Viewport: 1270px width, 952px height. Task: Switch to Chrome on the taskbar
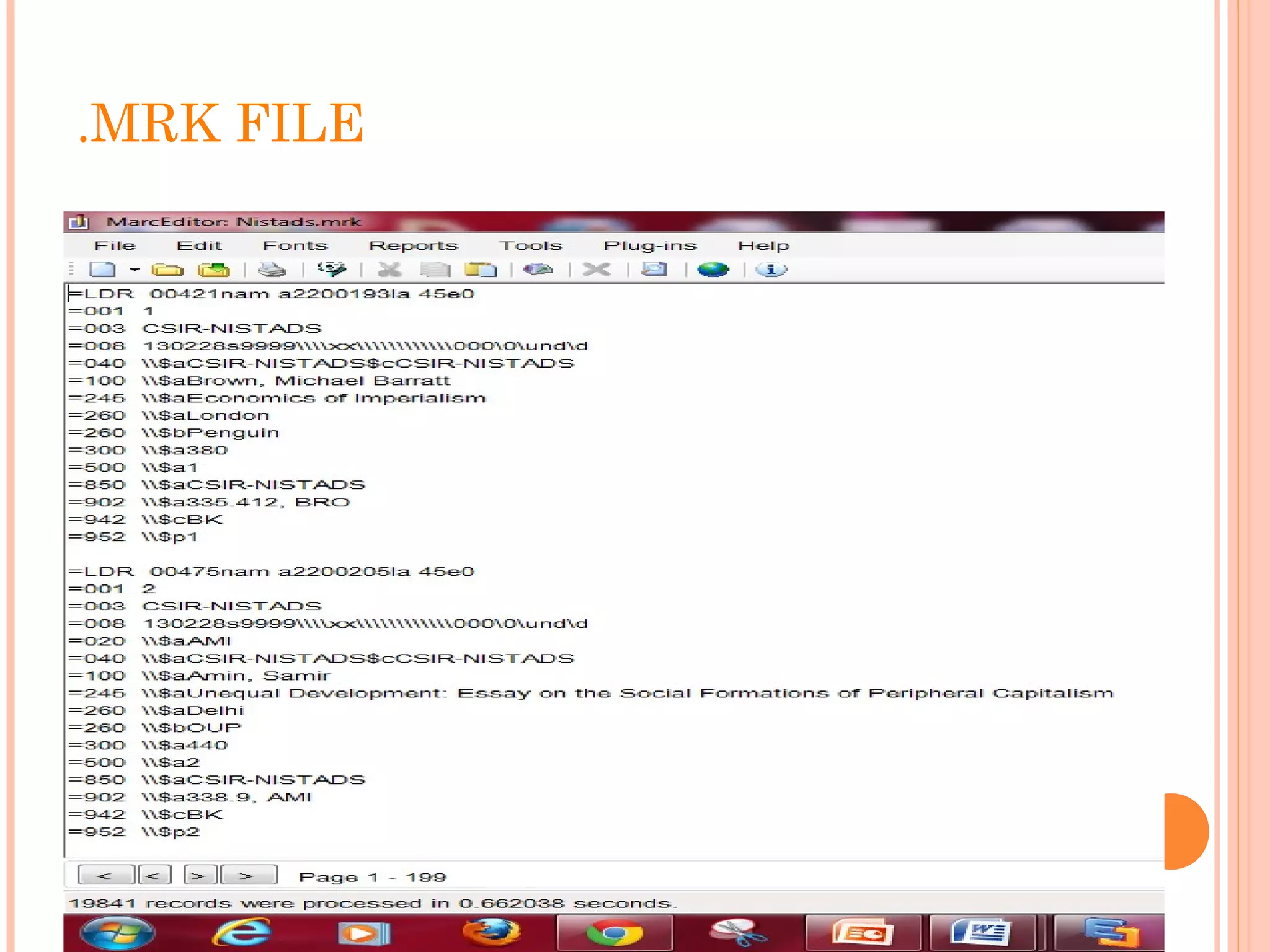(615, 933)
